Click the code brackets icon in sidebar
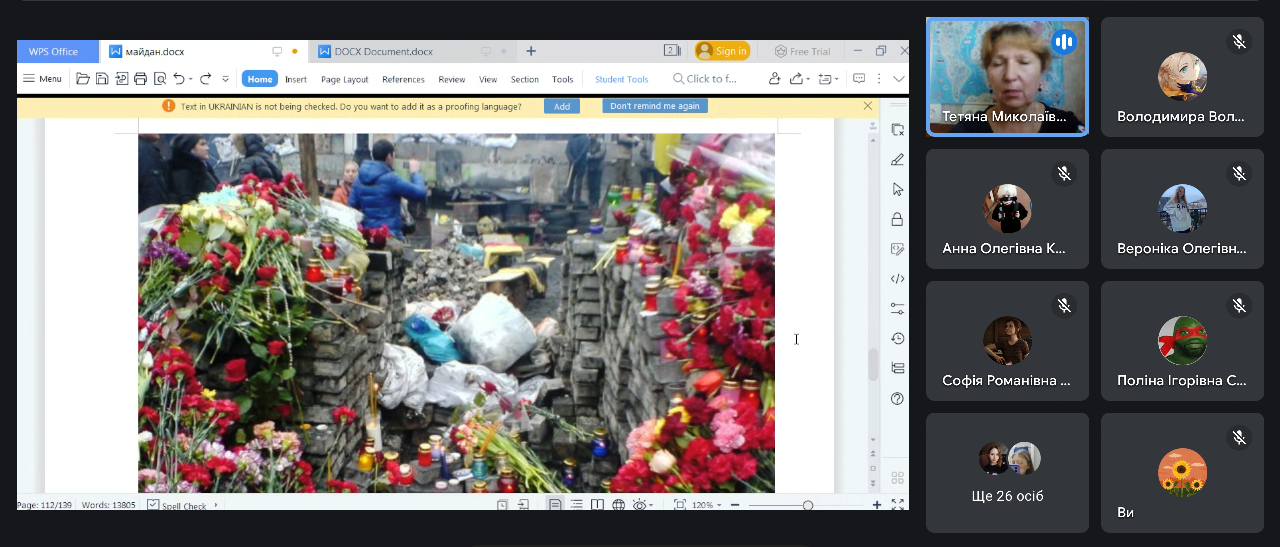1280x547 pixels. click(x=897, y=279)
